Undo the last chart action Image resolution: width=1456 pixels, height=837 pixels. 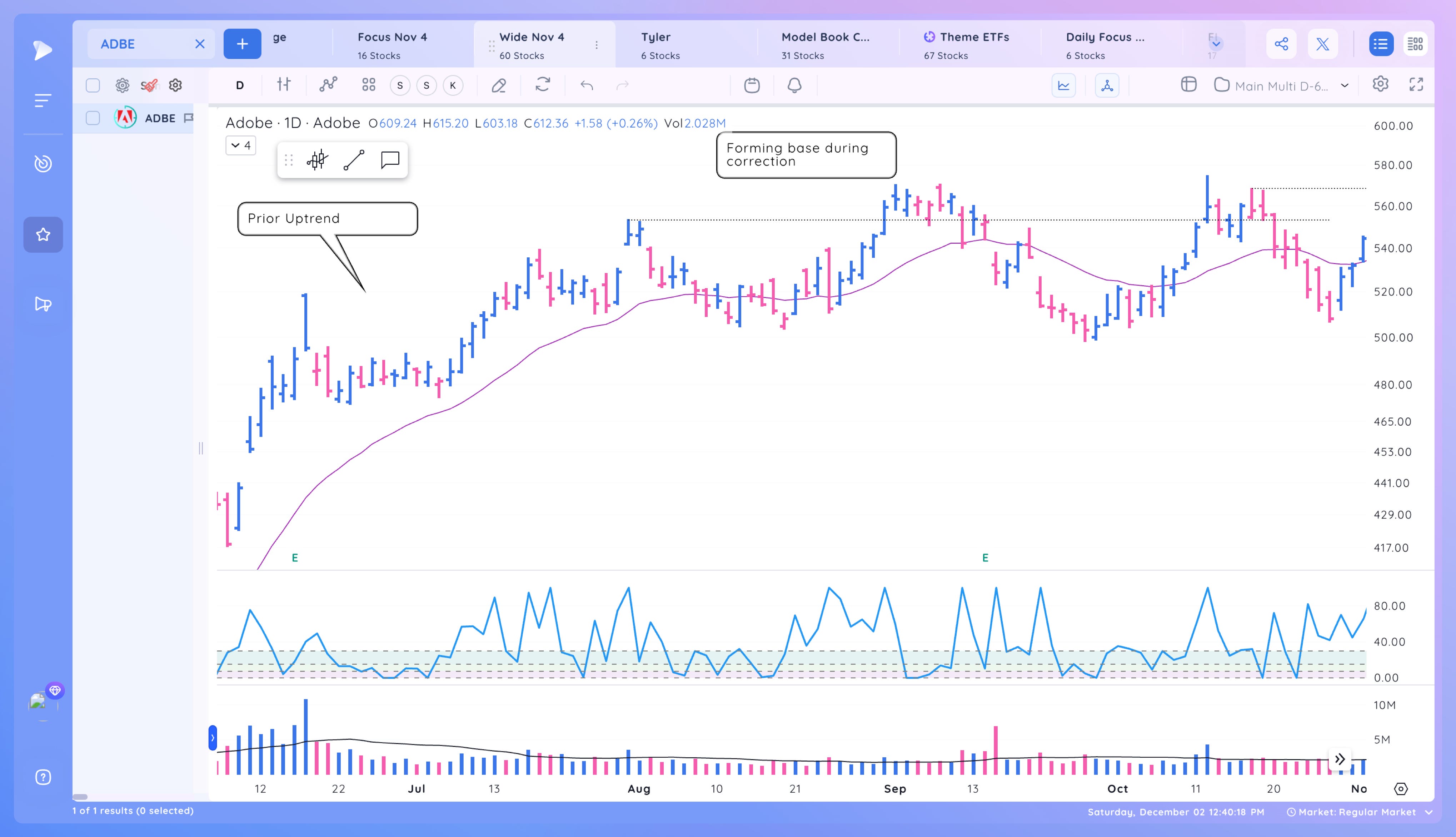tap(587, 86)
